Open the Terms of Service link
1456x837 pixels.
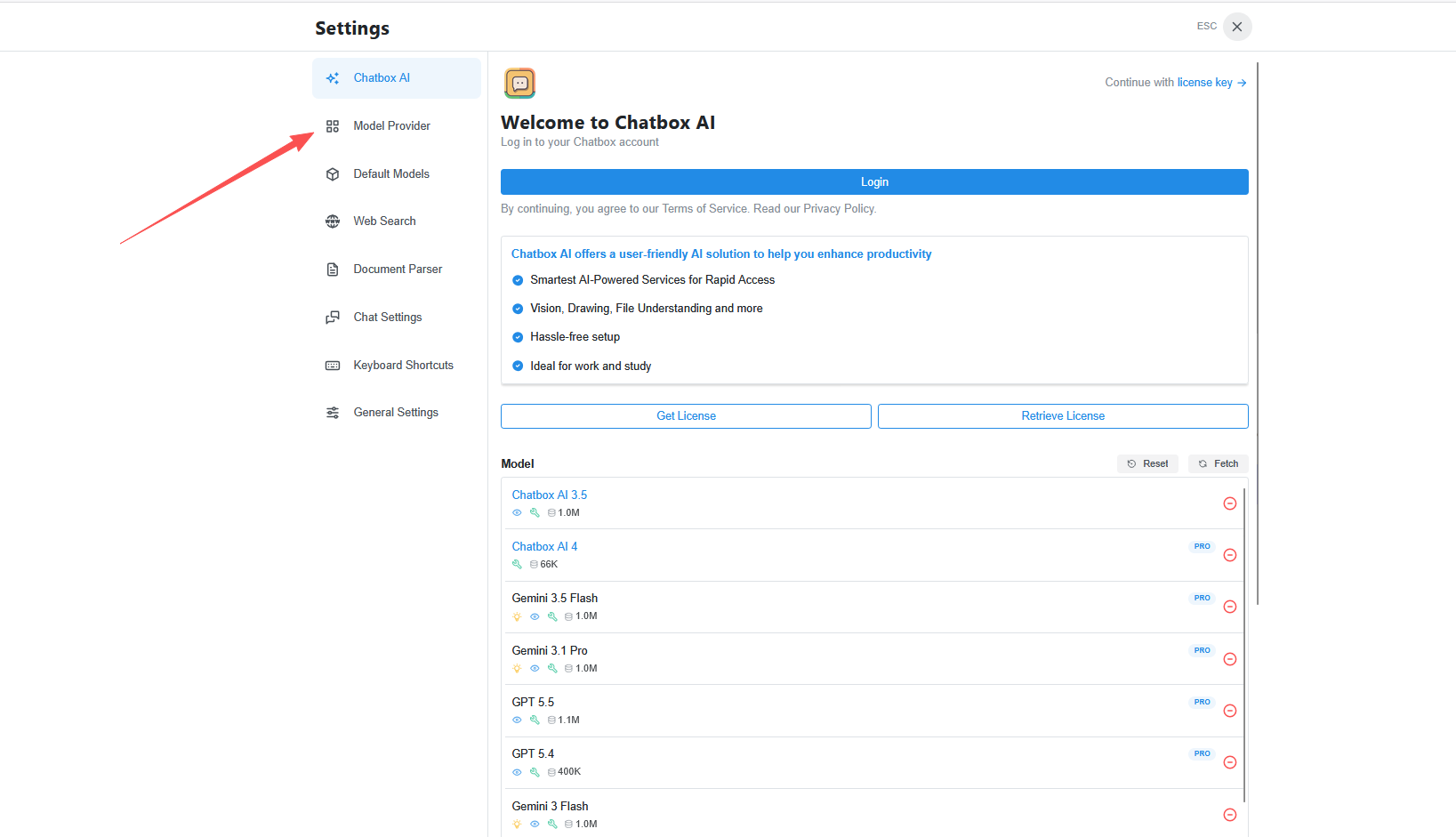coord(704,209)
